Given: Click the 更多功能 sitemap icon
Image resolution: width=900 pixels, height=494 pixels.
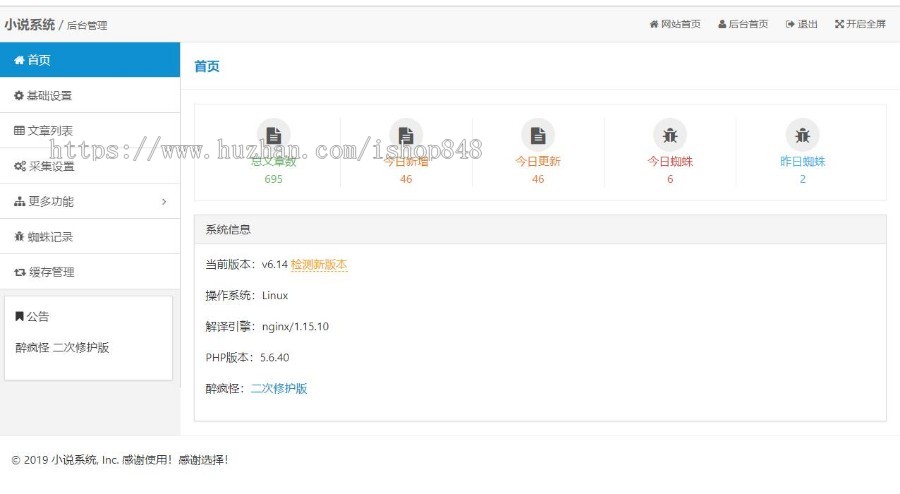Looking at the screenshot, I should [x=20, y=201].
